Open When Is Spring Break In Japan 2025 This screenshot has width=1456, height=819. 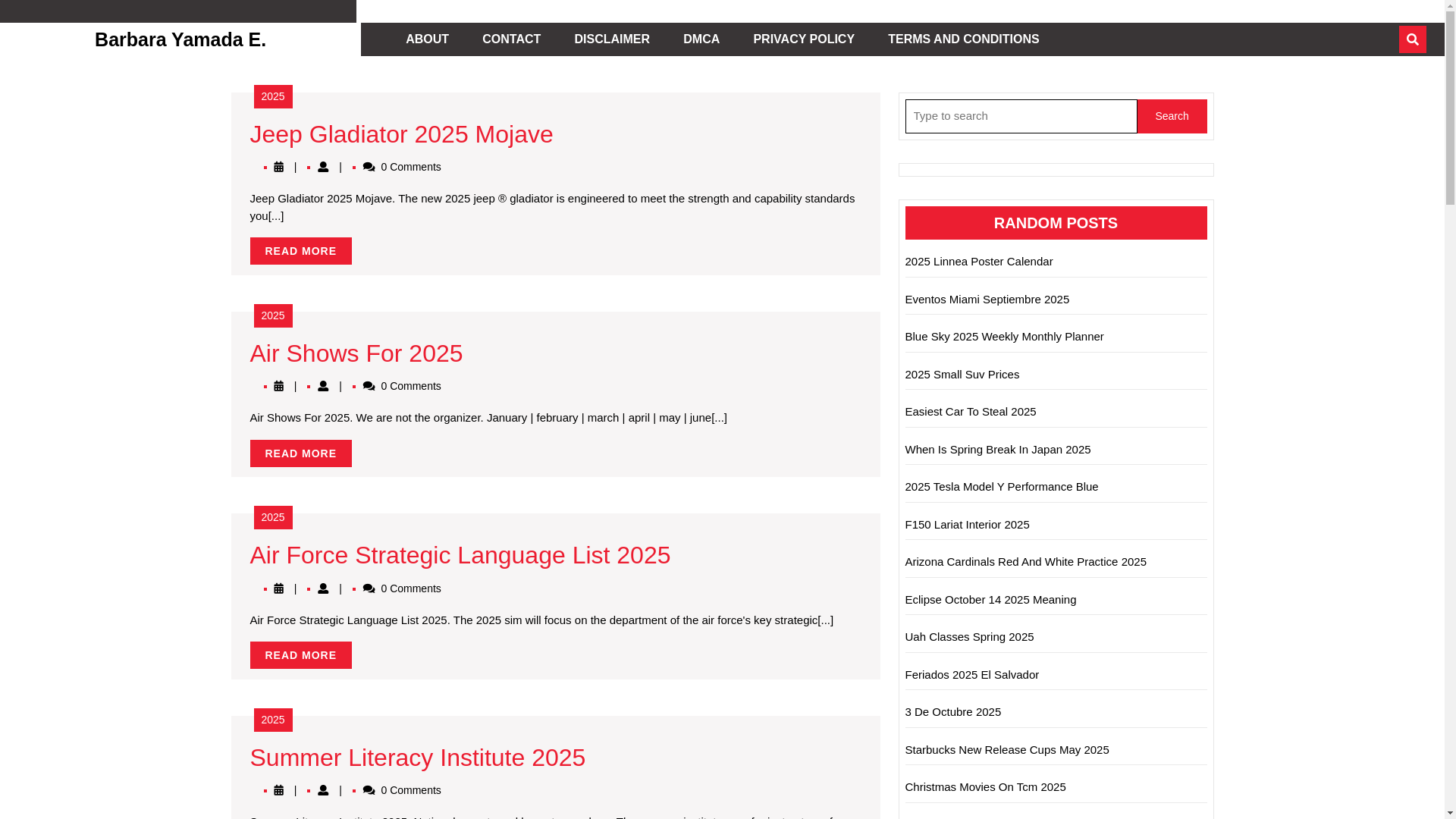[x=998, y=449]
